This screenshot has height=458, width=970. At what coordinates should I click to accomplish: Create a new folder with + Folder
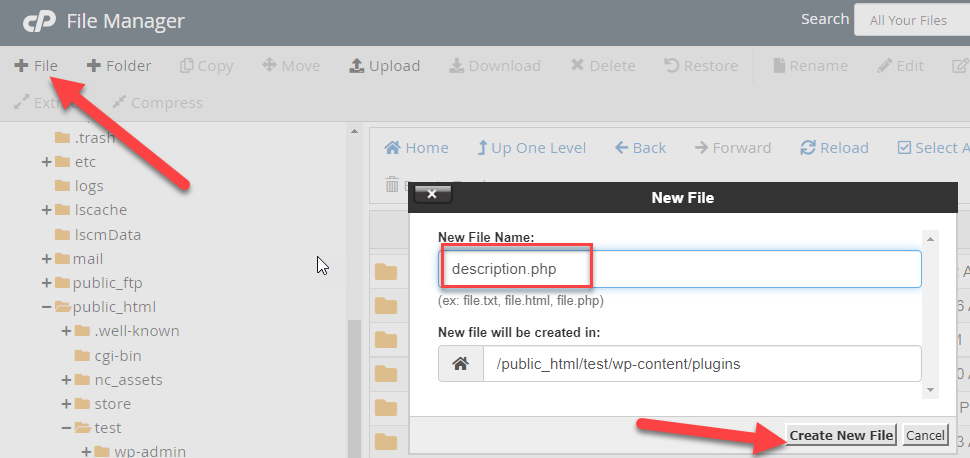[119, 66]
